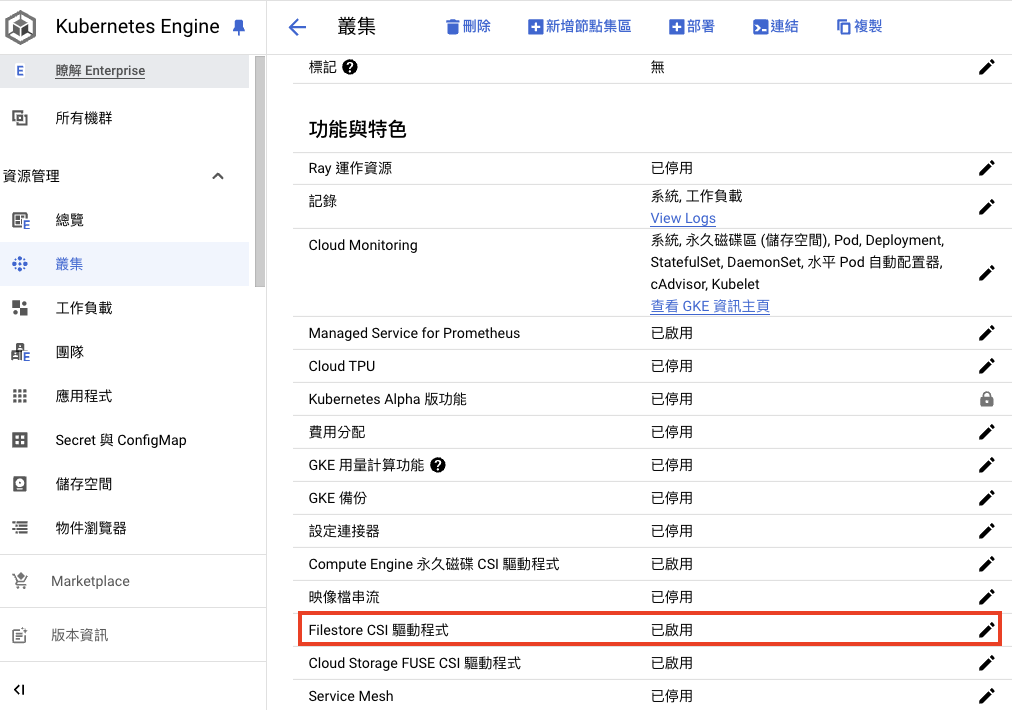Edit Cloud Storage FUSE CSI 驅動程式
1012x710 pixels.
[x=986, y=663]
